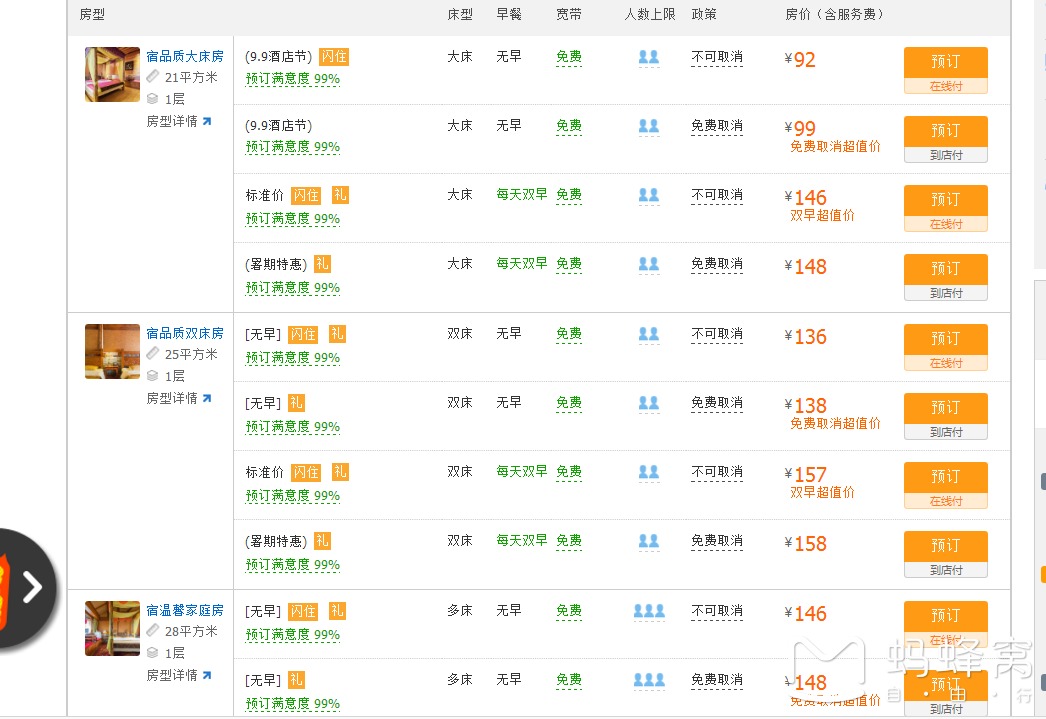This screenshot has height=719, width=1046.
Task: Click 不可取消 policy on ¥92 row
Action: pyautogui.click(x=717, y=57)
